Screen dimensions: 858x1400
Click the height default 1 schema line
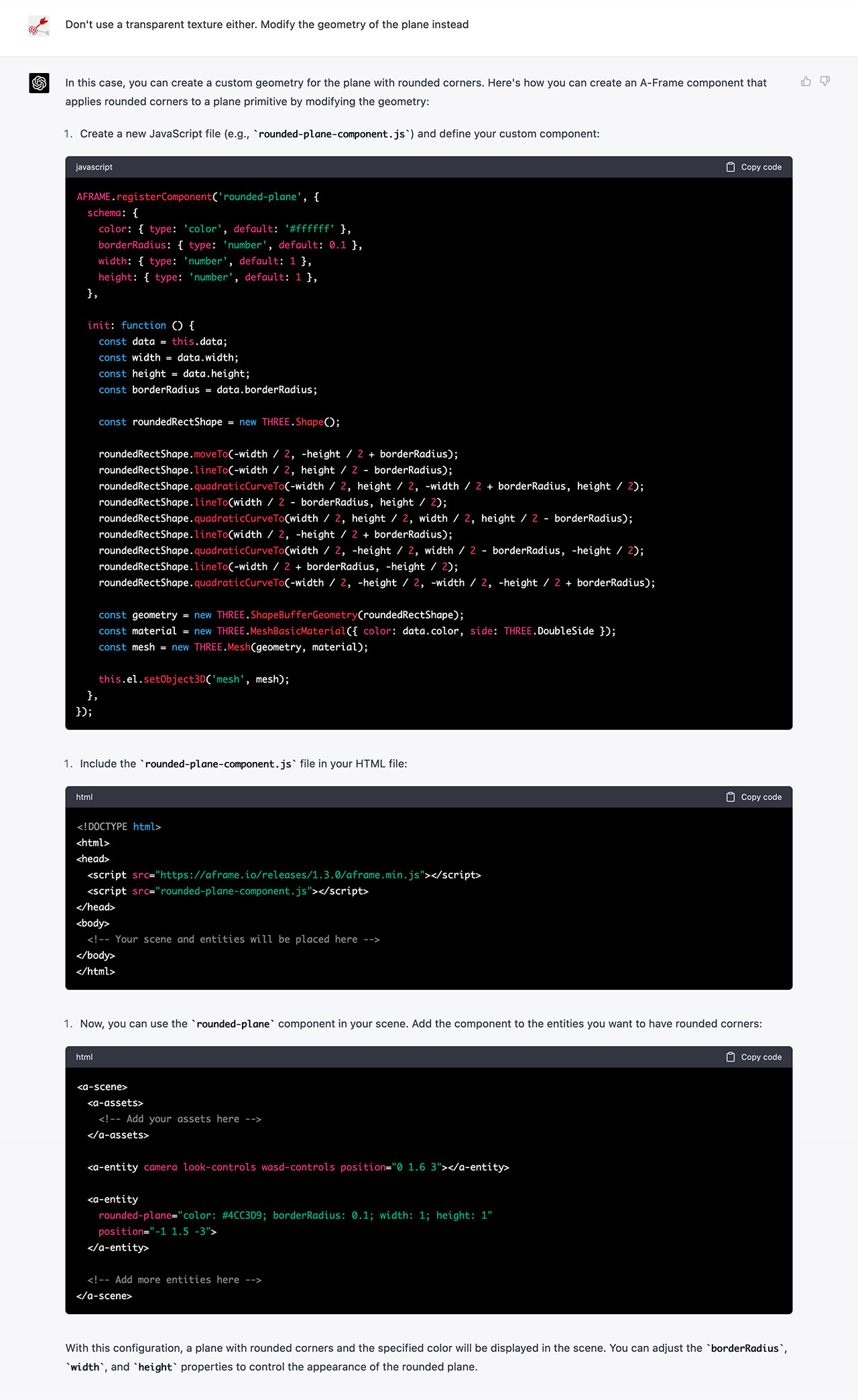pyautogui.click(x=208, y=277)
